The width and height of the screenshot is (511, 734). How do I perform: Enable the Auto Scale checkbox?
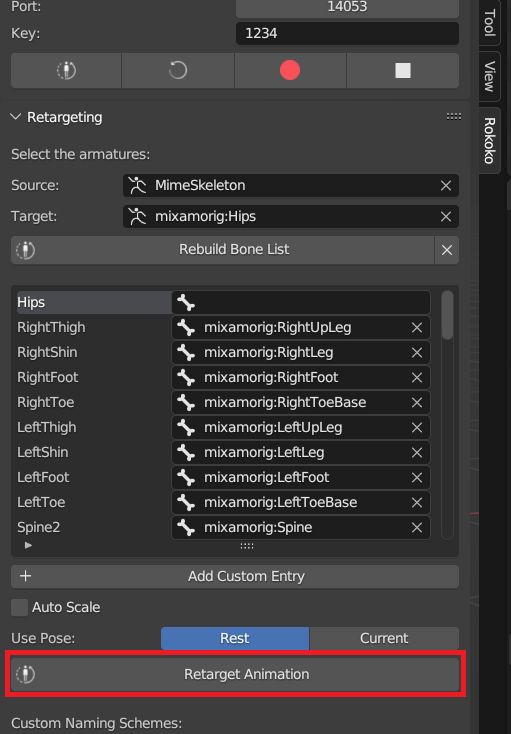(x=20, y=608)
